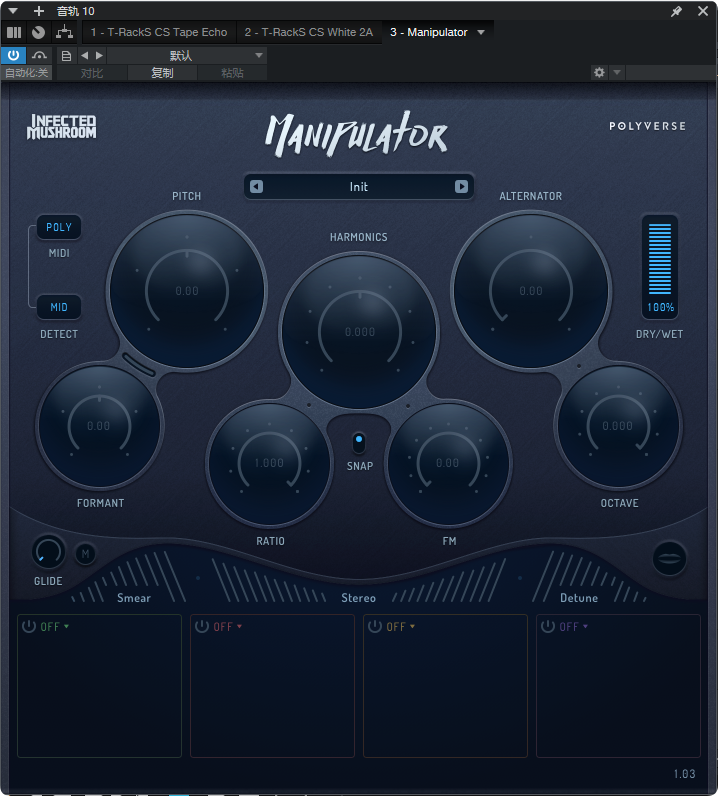Screen dimensions: 718x796
Task: Click the Formant knob
Action: click(x=99, y=426)
